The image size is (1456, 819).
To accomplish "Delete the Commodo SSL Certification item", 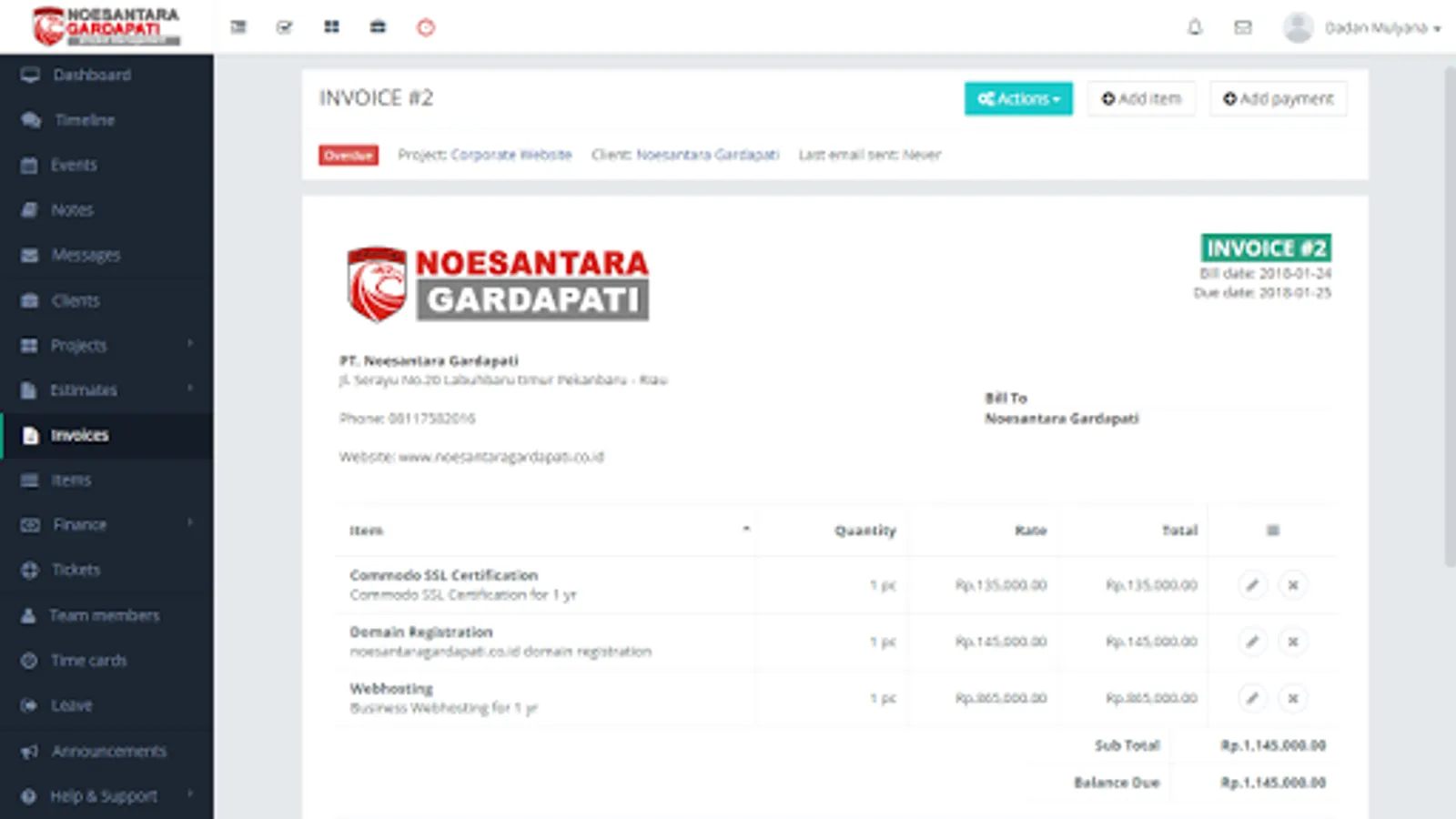I will click(1292, 585).
